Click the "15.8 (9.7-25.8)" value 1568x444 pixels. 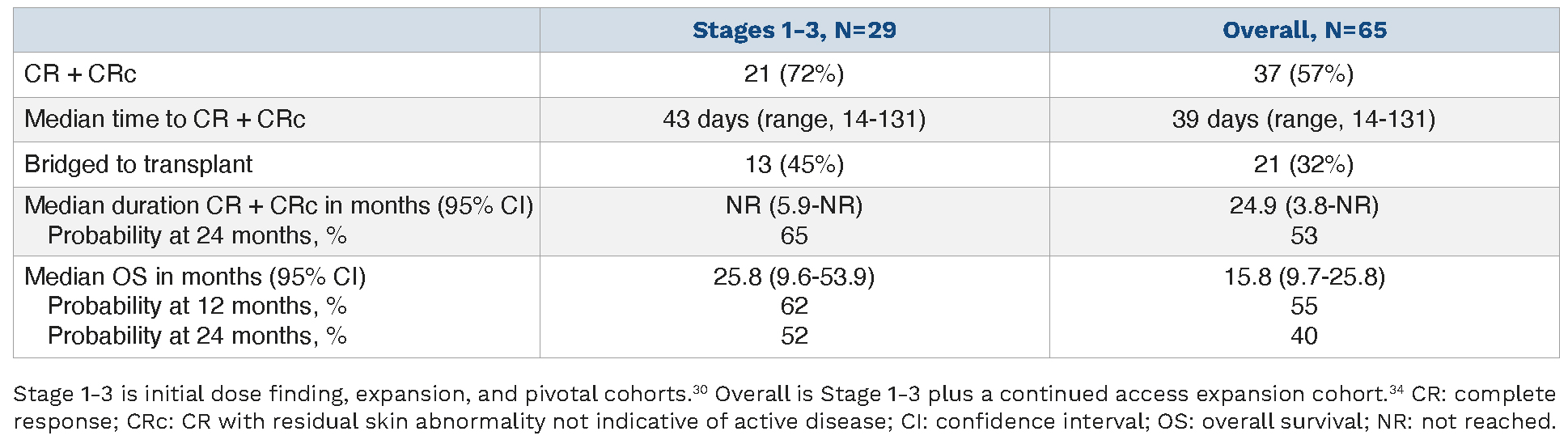pyautogui.click(x=1303, y=277)
